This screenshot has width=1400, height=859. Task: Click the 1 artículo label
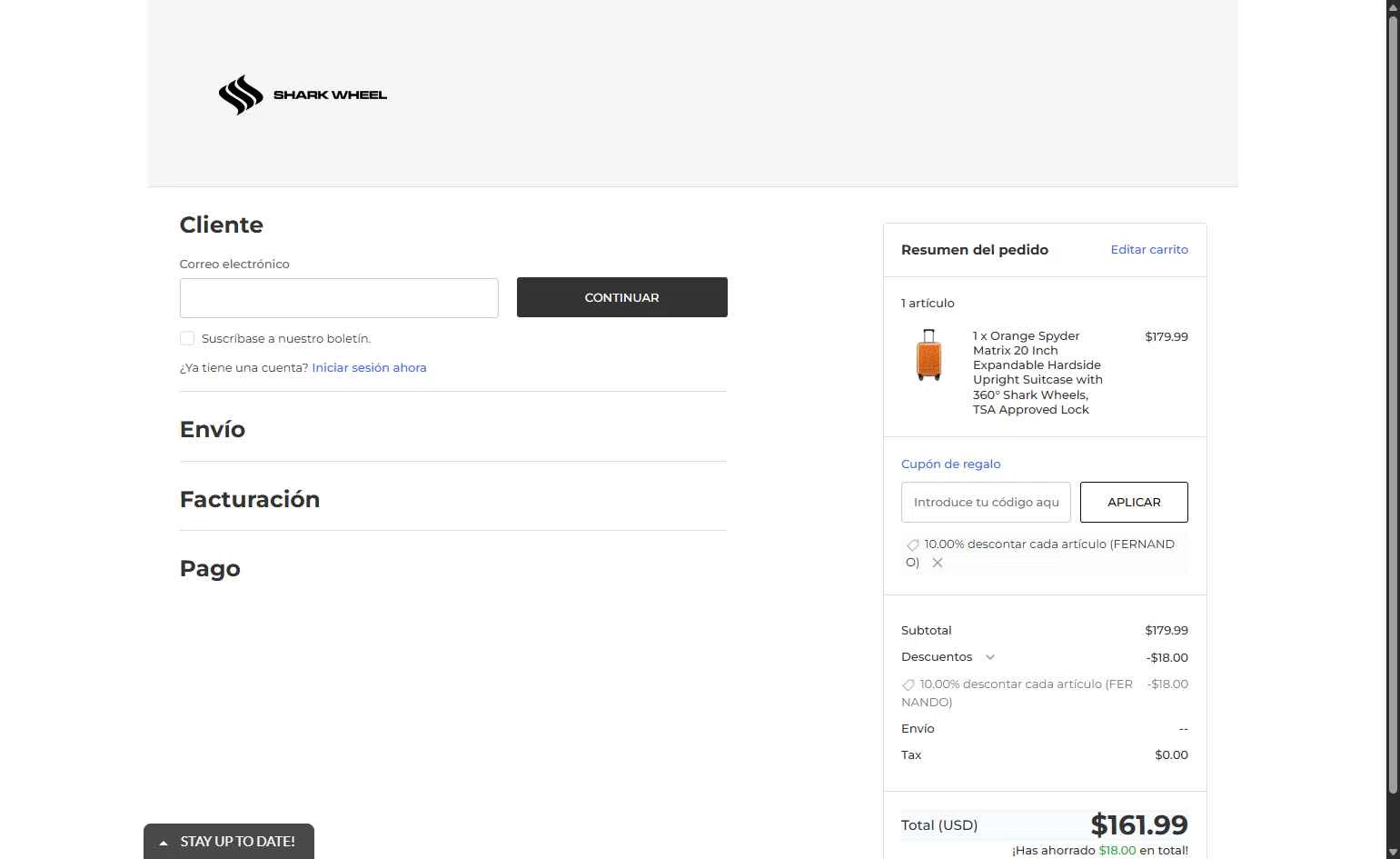(x=928, y=303)
